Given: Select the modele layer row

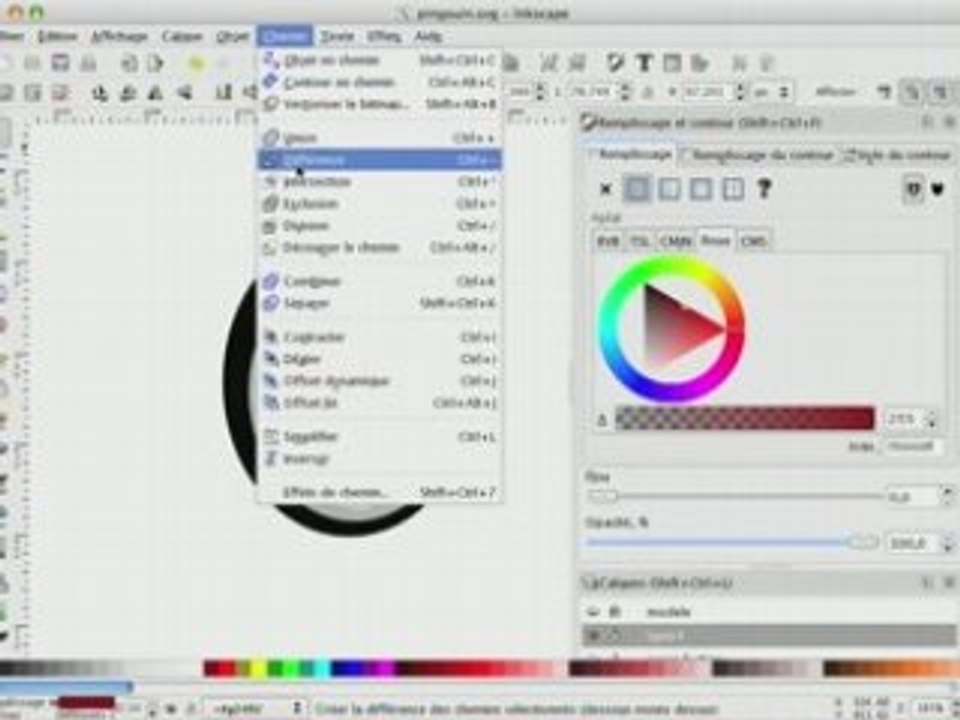Looking at the screenshot, I should click(768, 612).
